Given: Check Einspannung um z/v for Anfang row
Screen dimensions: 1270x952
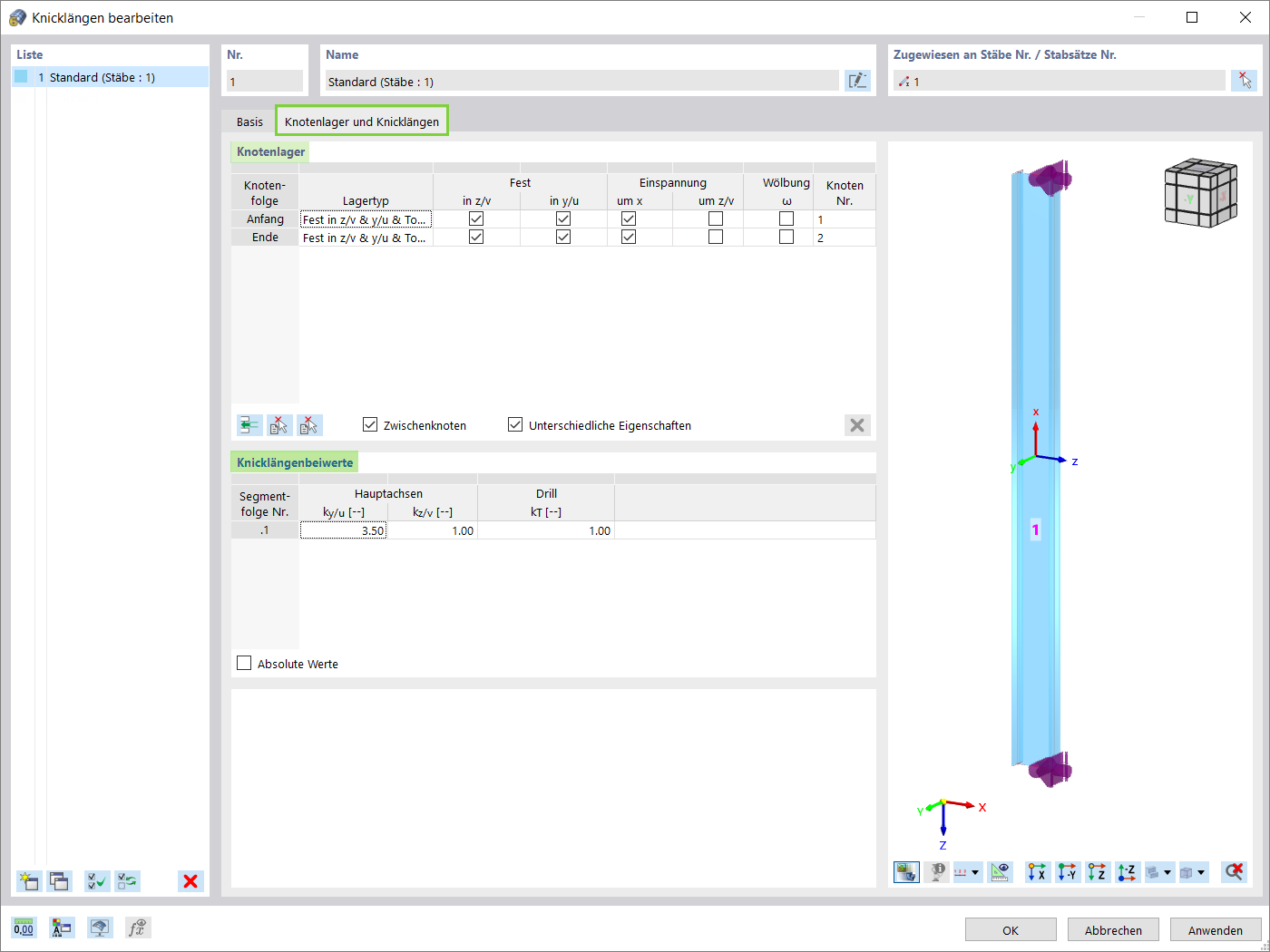Looking at the screenshot, I should pyautogui.click(x=716, y=219).
